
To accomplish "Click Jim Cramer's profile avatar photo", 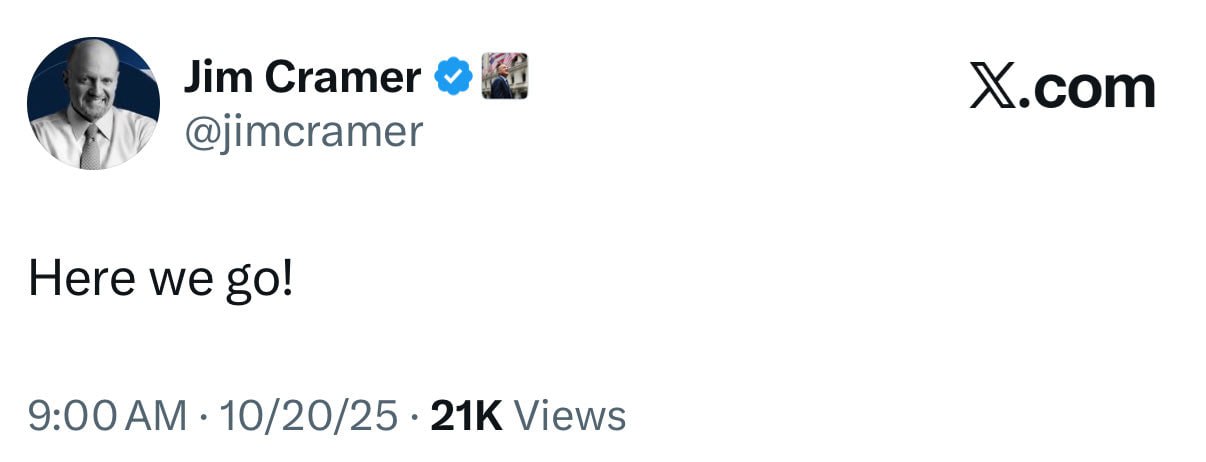I will pyautogui.click(x=92, y=103).
